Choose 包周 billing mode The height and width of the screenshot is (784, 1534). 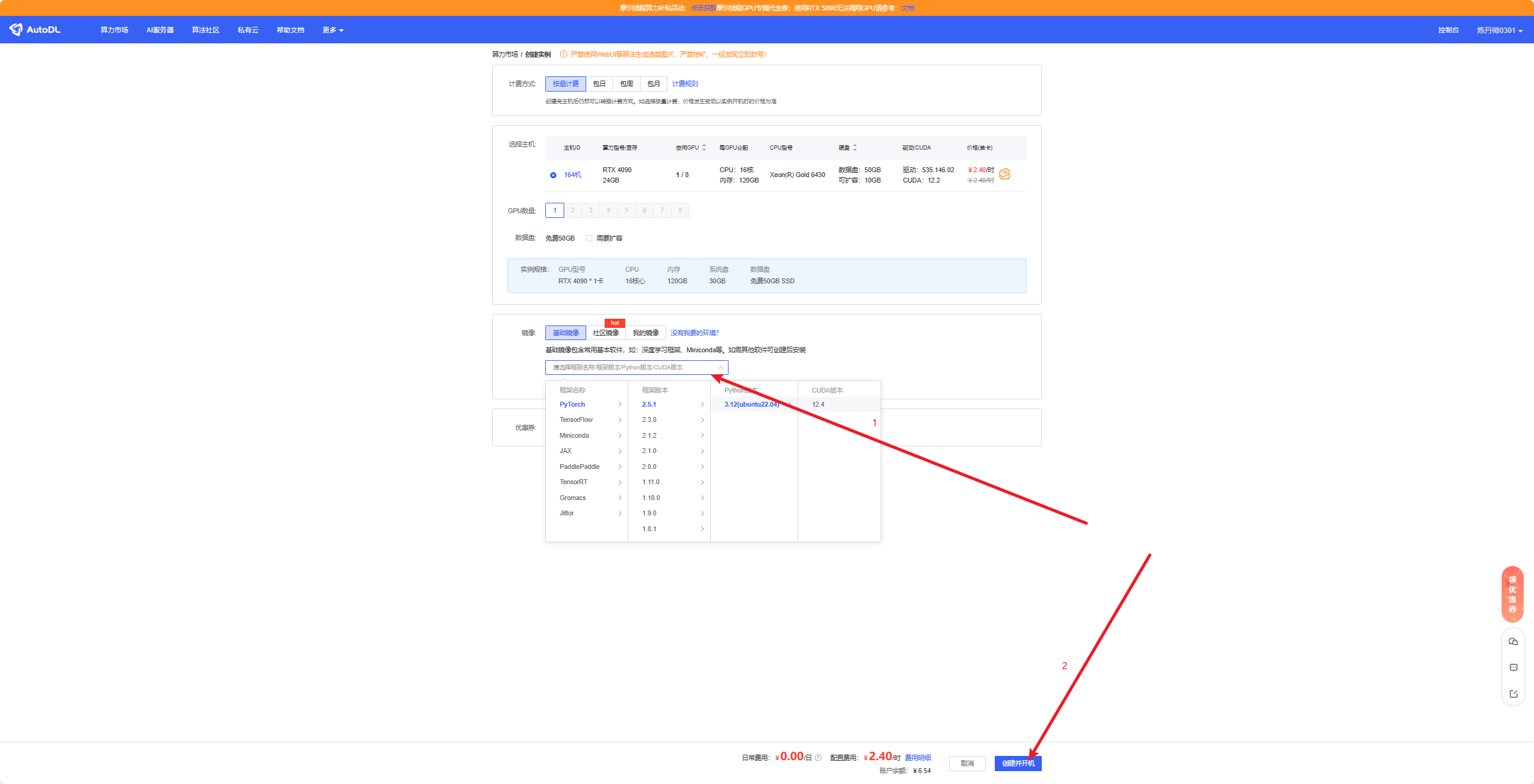pos(627,84)
